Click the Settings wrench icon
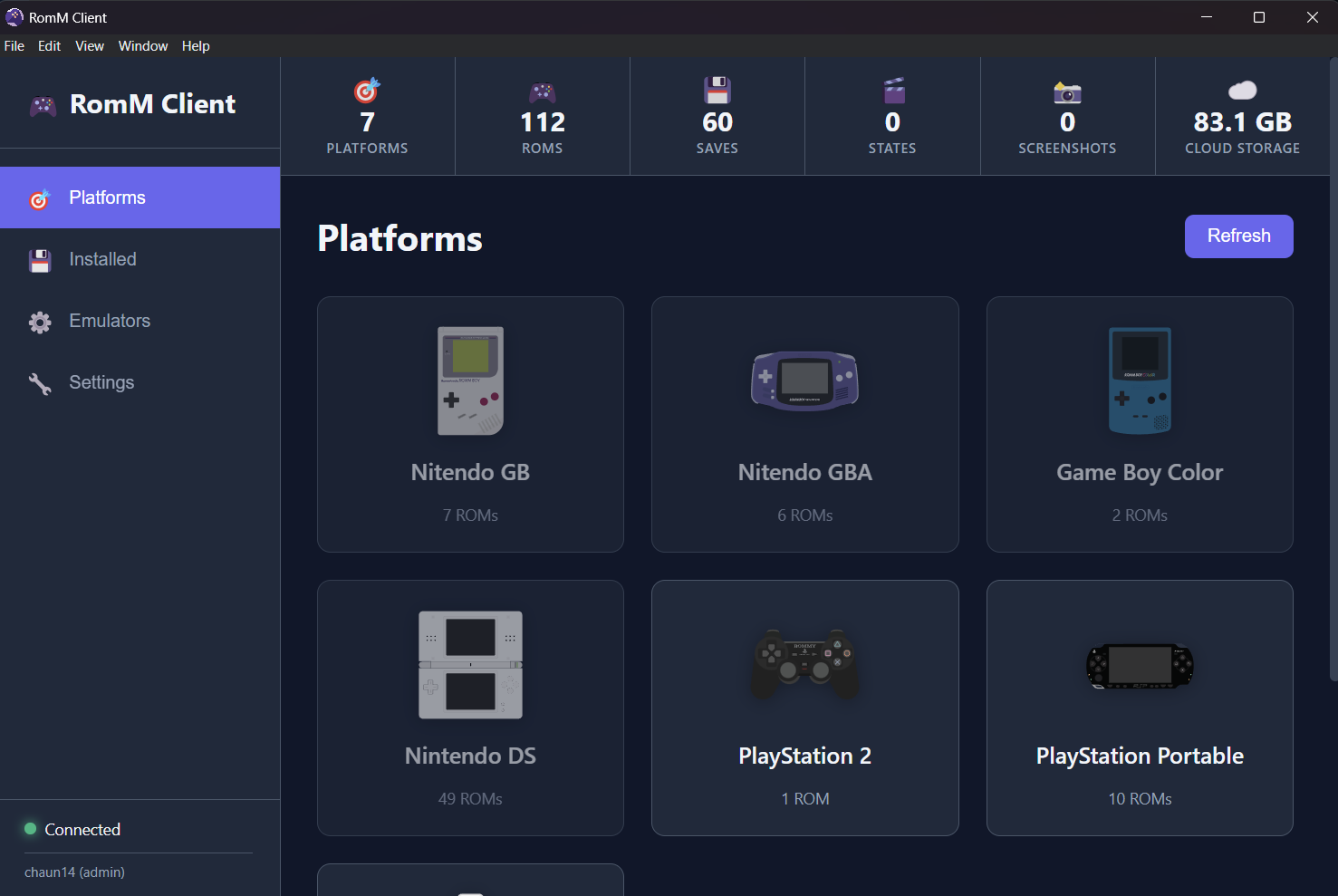1338x896 pixels. pyautogui.click(x=40, y=382)
